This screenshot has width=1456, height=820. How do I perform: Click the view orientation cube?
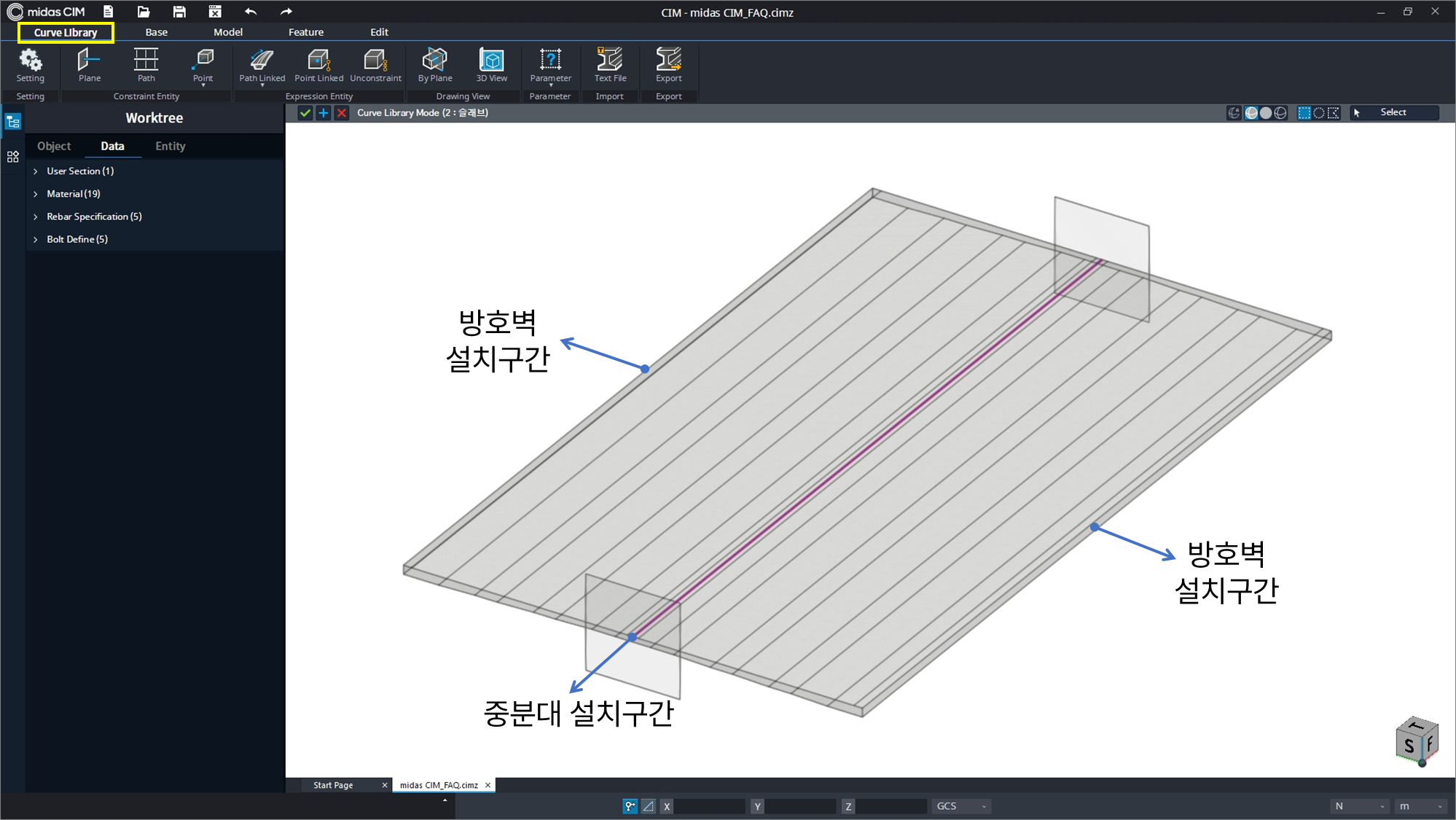click(1417, 741)
